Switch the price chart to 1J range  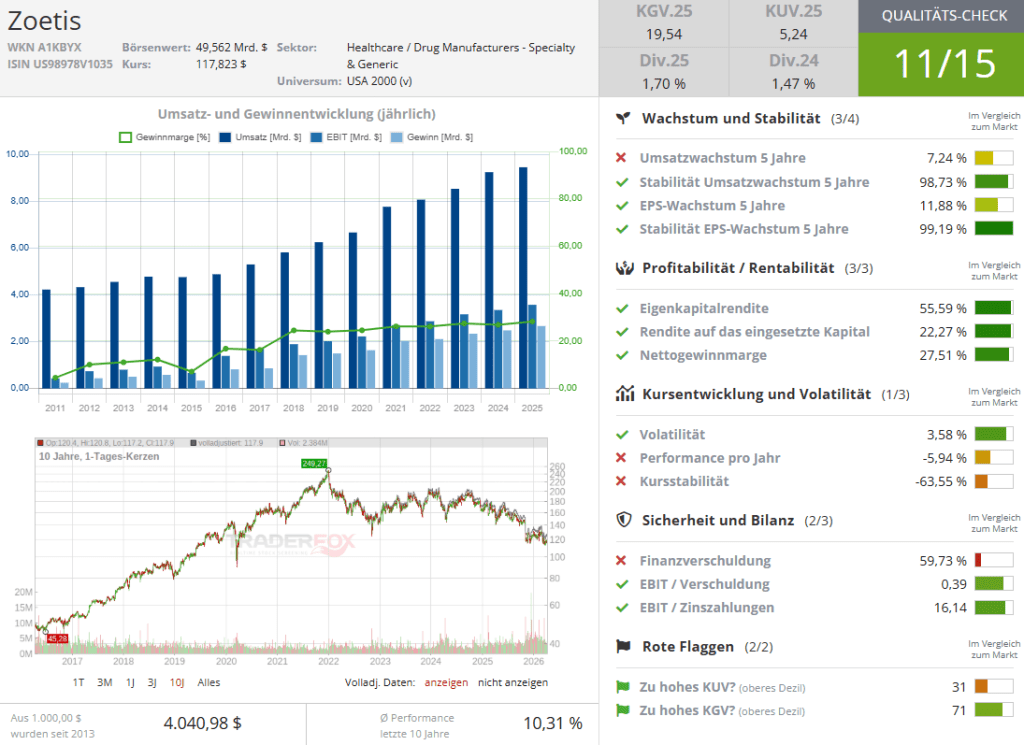point(130,682)
